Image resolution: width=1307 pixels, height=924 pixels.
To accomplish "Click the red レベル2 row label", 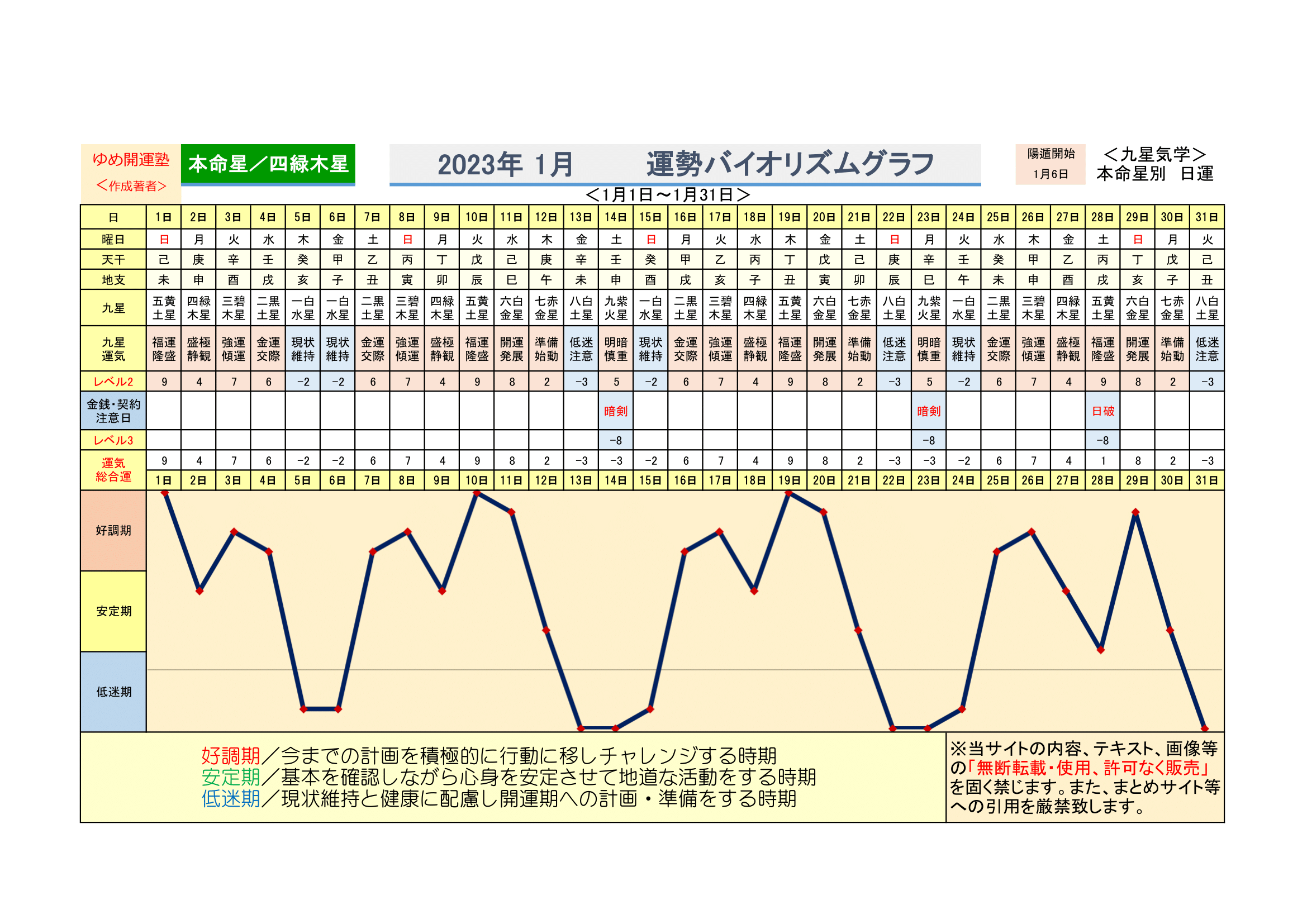I will point(113,382).
